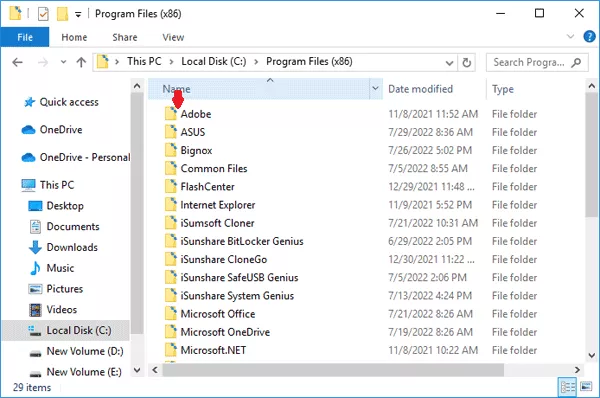This screenshot has height=398, width=600.
Task: Go forward using the forward arrow
Action: [42, 62]
